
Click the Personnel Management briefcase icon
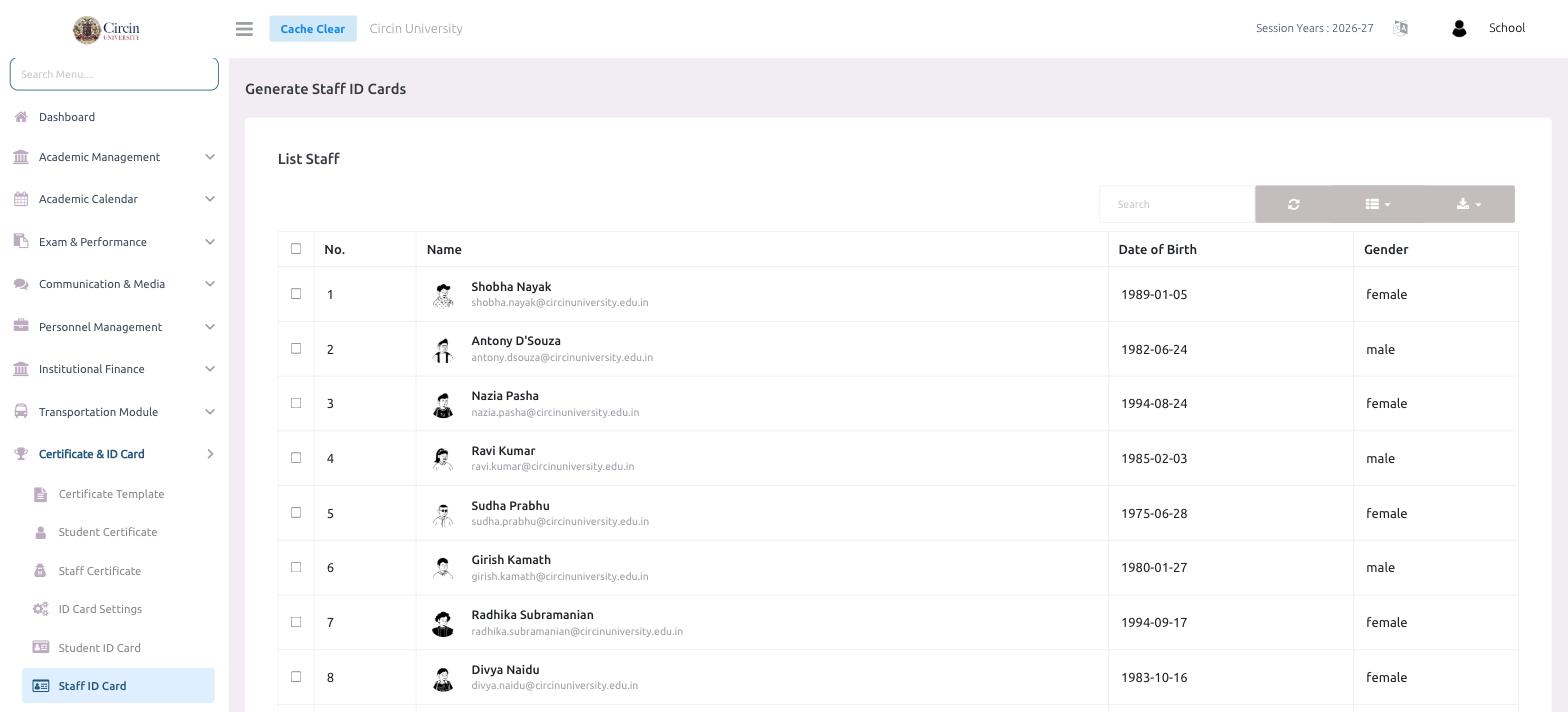click(21, 326)
